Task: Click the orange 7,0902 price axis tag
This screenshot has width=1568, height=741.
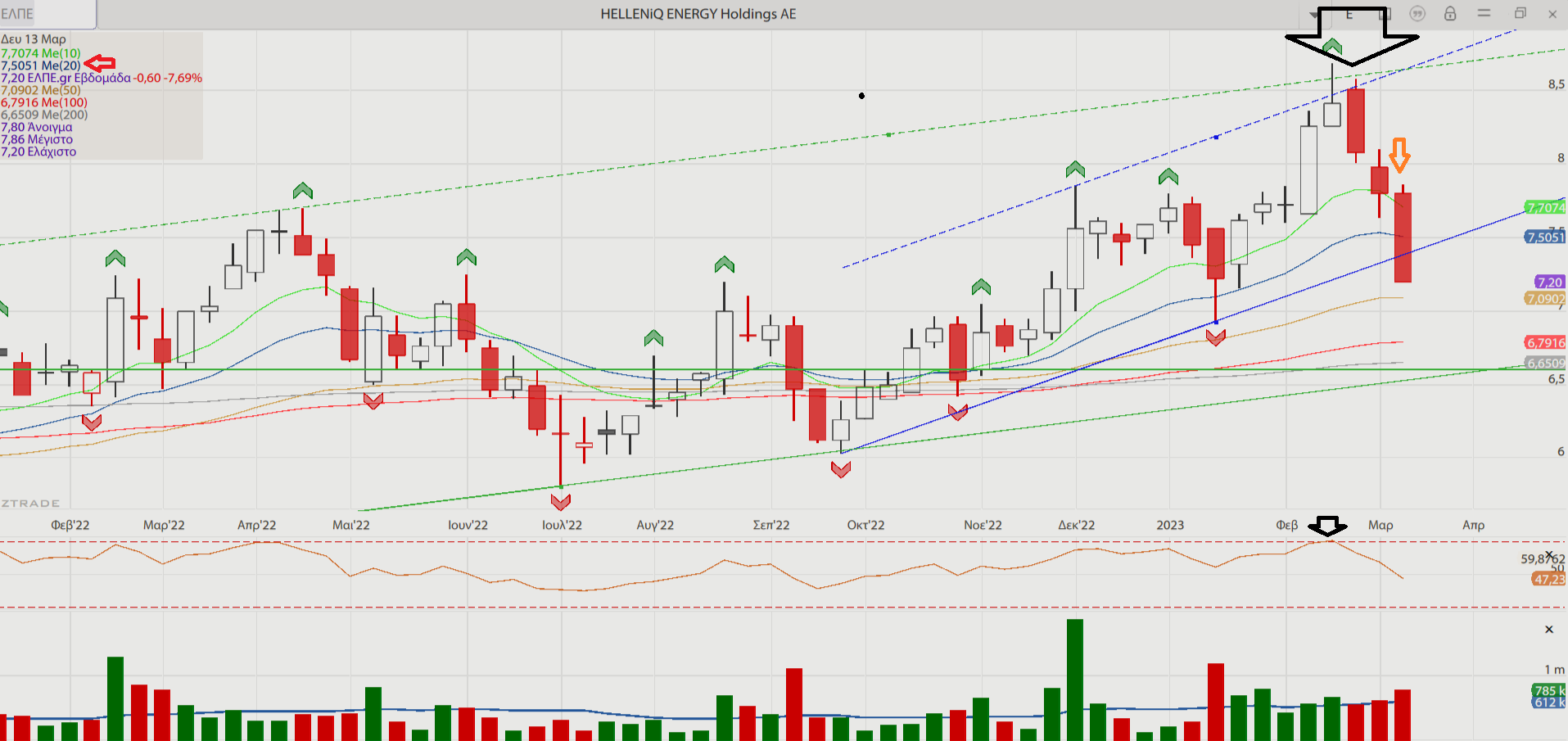Action: [x=1546, y=299]
